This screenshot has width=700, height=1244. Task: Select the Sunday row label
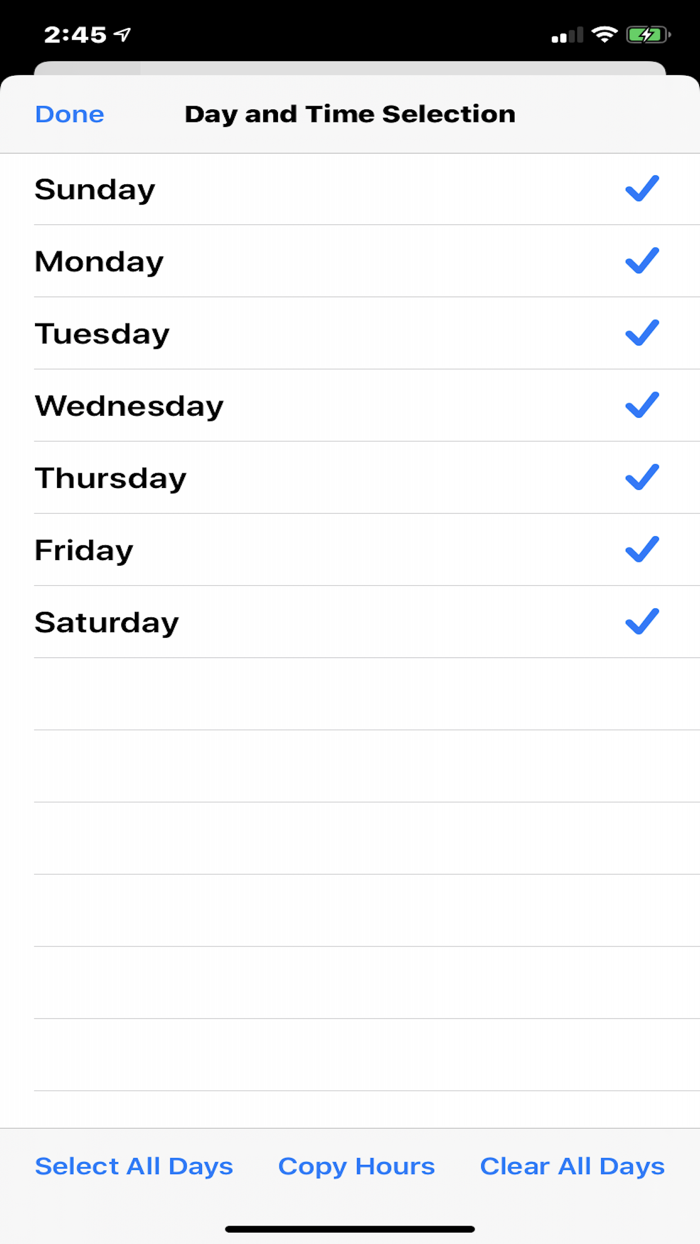(x=95, y=190)
